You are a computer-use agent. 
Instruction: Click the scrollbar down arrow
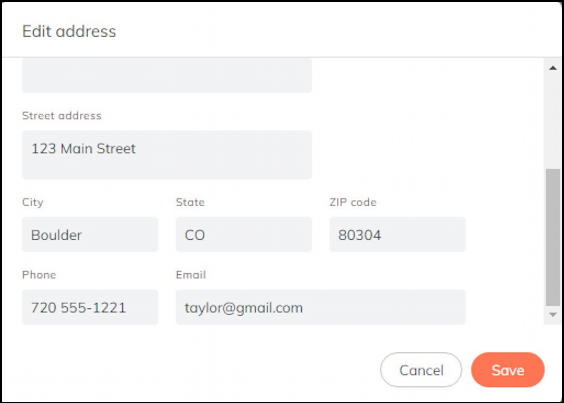(x=553, y=314)
